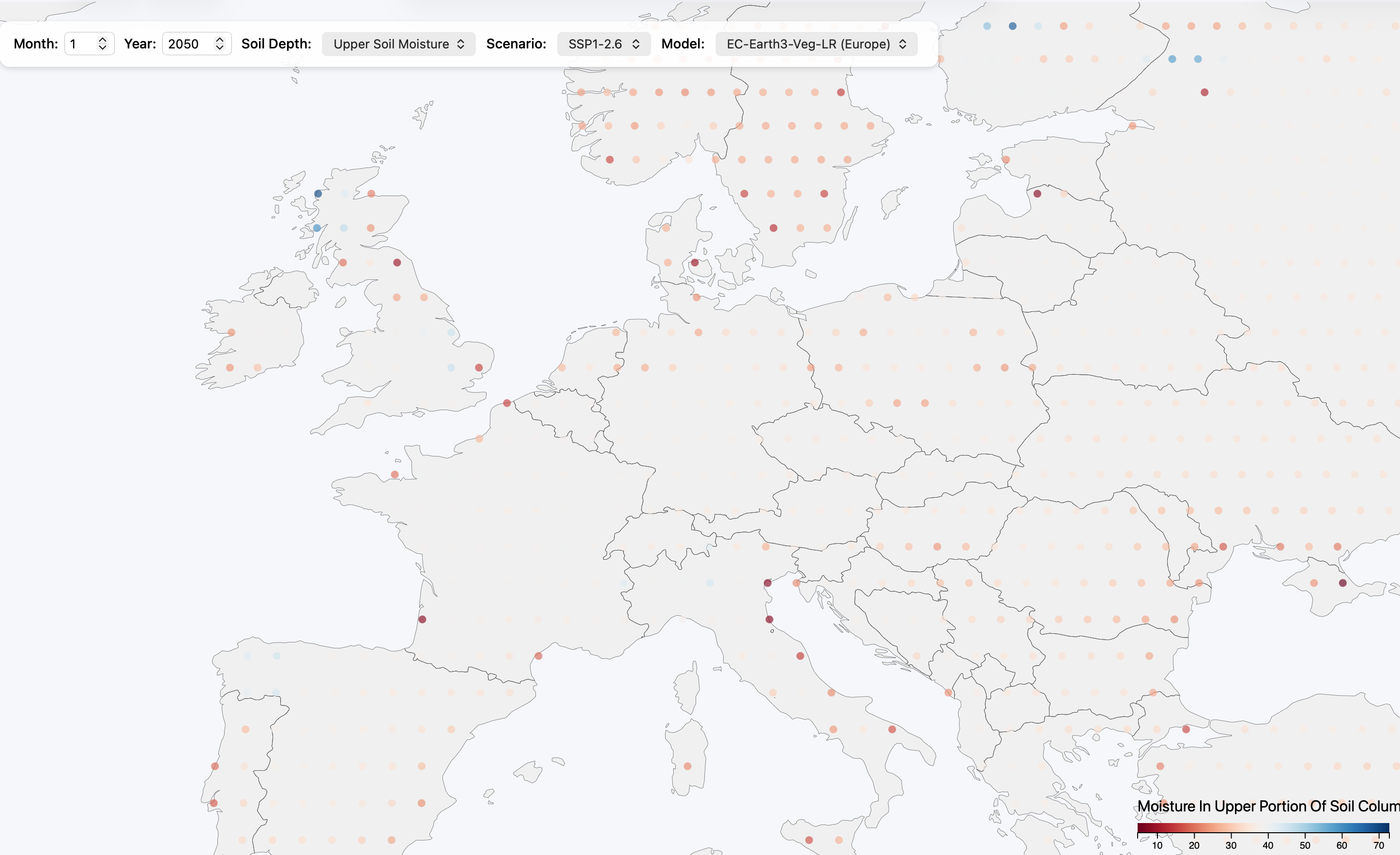Decrement the Month value using the down stepper
Image resolution: width=1400 pixels, height=855 pixels.
pyautogui.click(x=102, y=48)
